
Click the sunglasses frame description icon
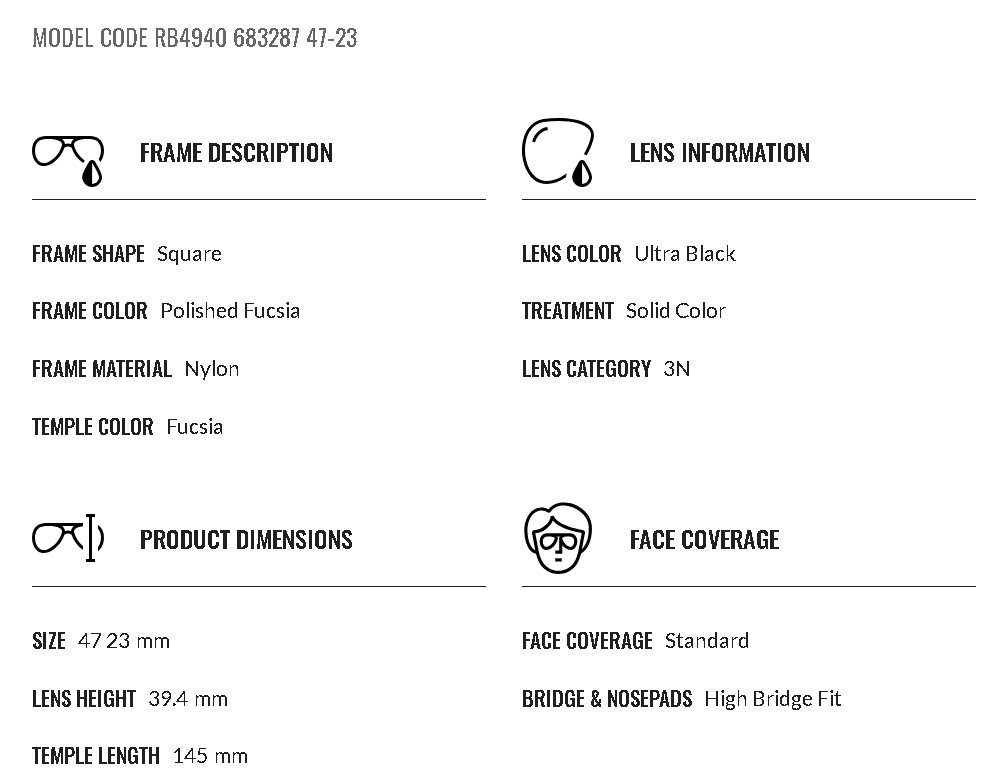(x=68, y=158)
